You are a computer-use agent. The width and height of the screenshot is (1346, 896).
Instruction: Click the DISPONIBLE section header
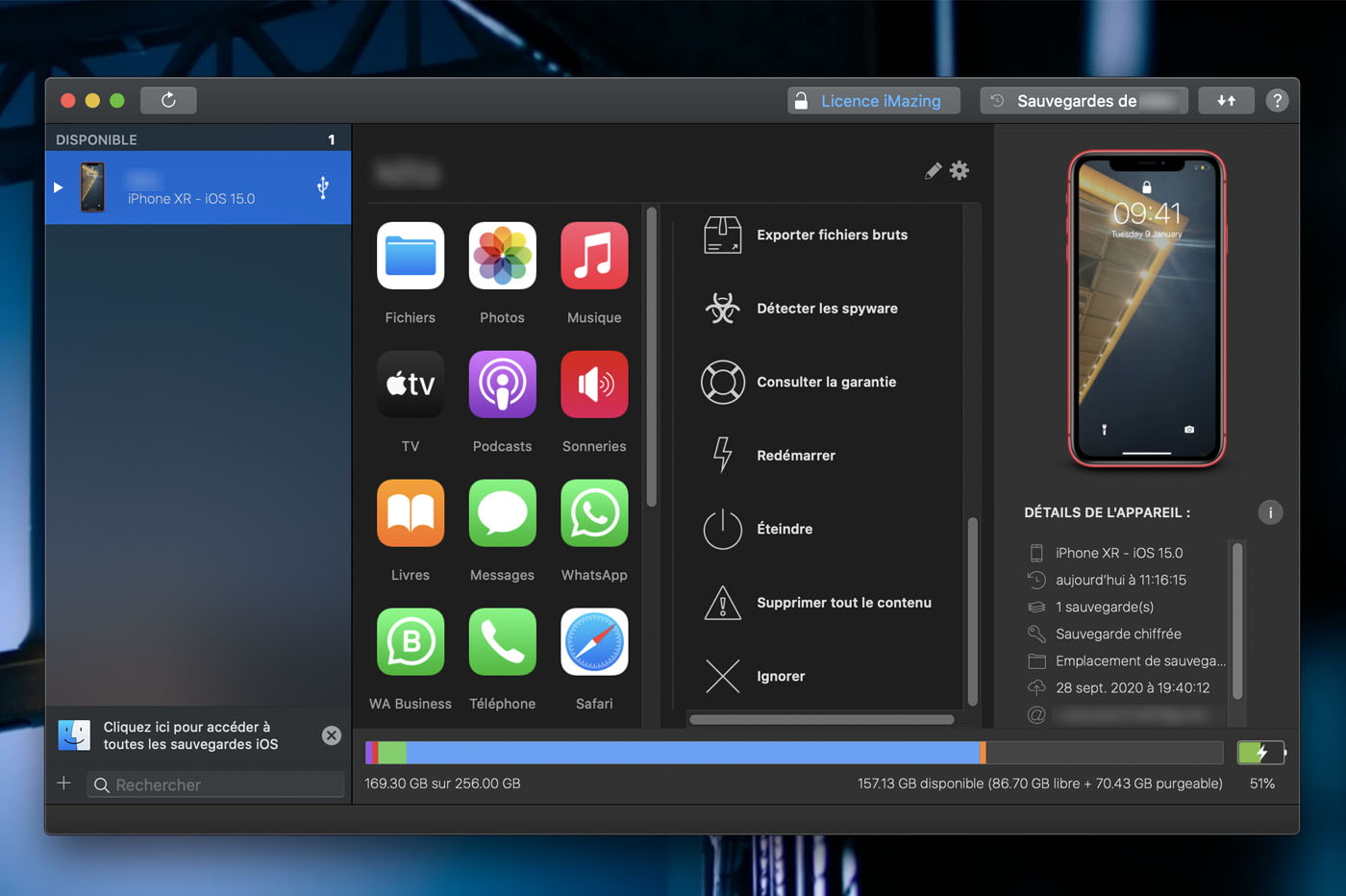coord(96,139)
